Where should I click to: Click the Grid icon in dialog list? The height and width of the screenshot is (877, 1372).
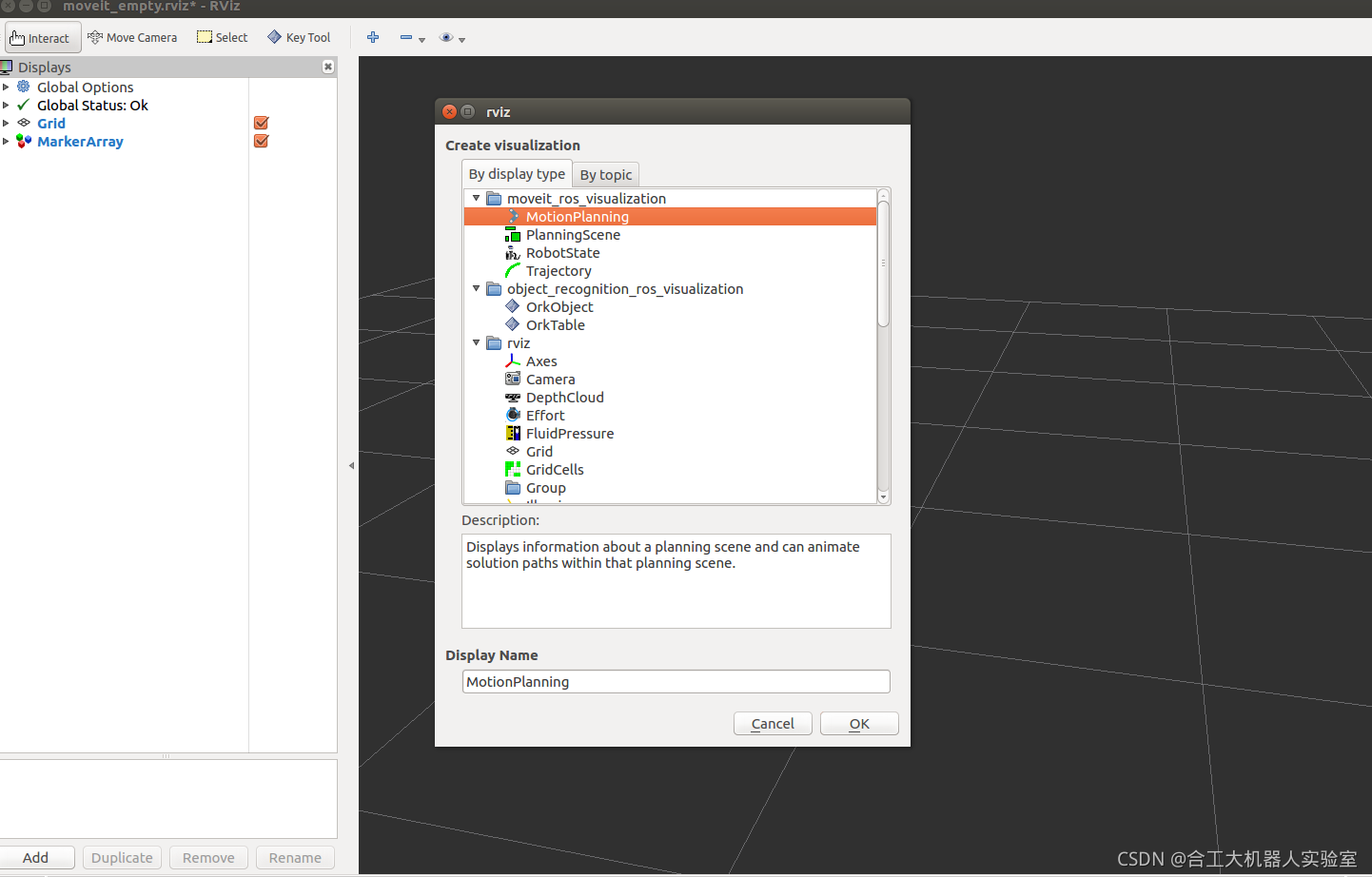coord(513,451)
